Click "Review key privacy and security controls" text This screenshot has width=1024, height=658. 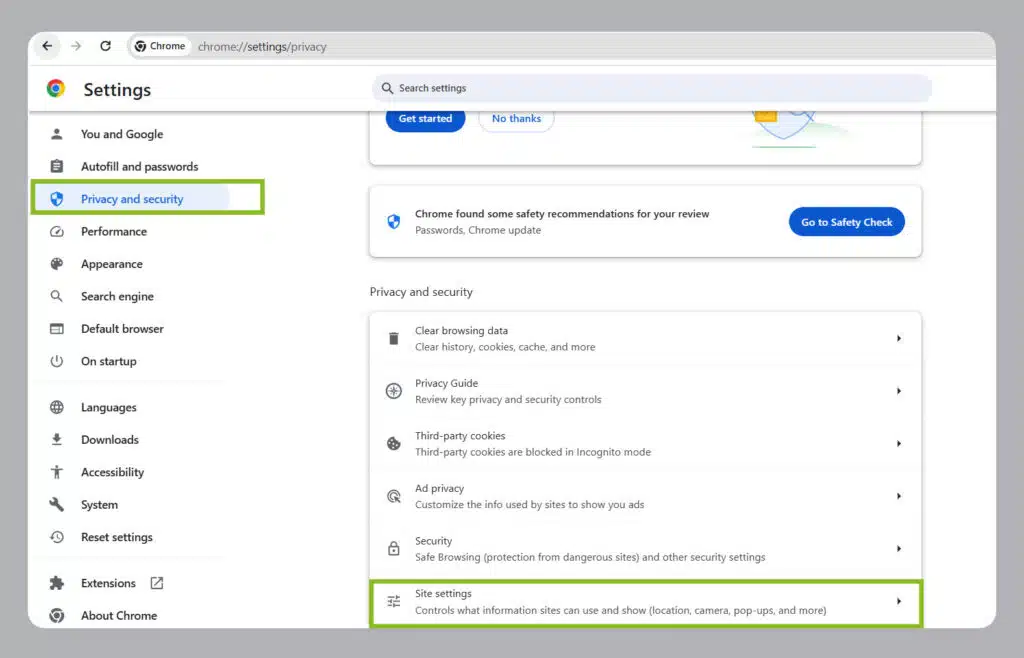tap(508, 400)
